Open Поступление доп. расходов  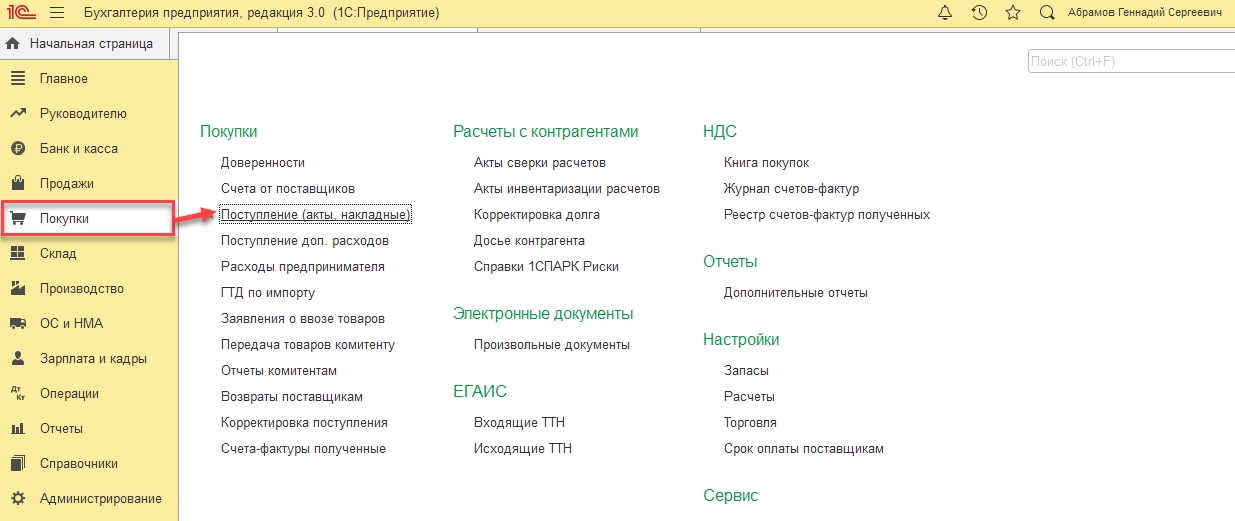305,240
